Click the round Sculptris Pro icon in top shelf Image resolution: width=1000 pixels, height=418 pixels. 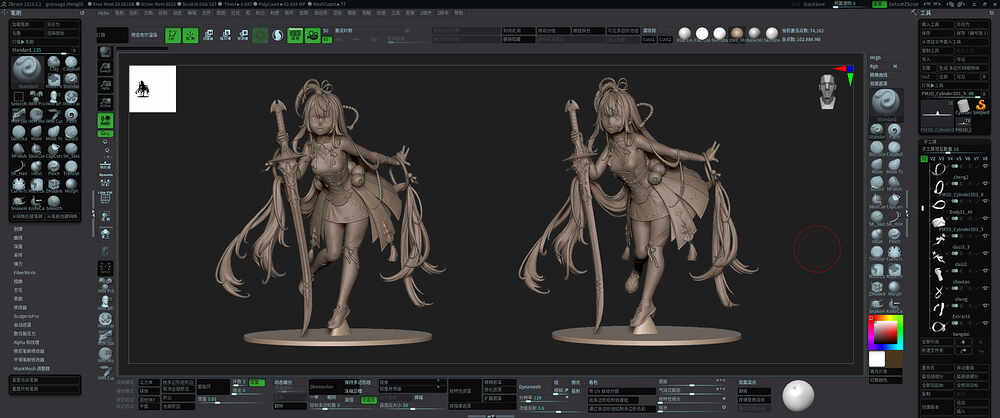click(277, 35)
